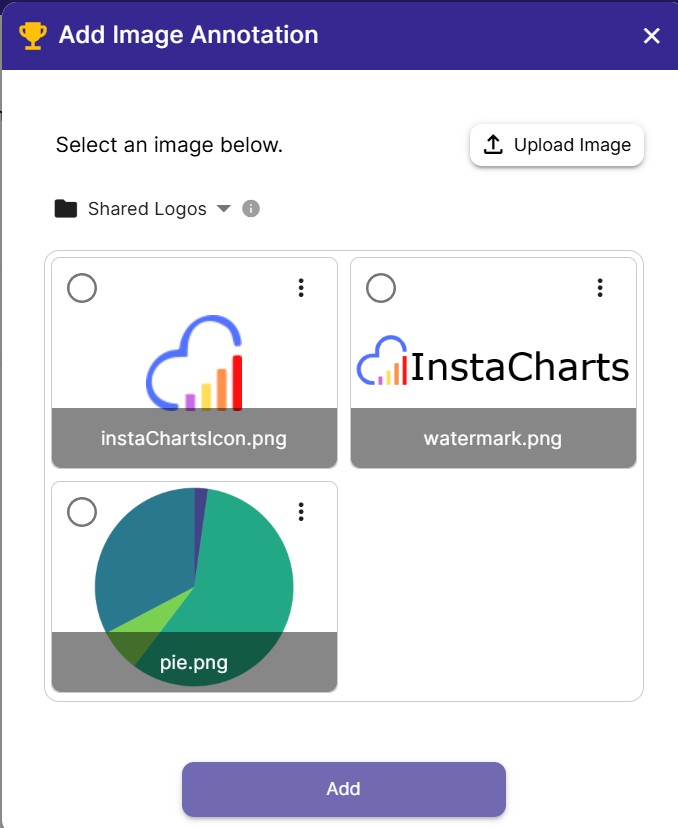678x828 pixels.
Task: Open the info tooltip icon next to Shared Logos
Action: [251, 208]
